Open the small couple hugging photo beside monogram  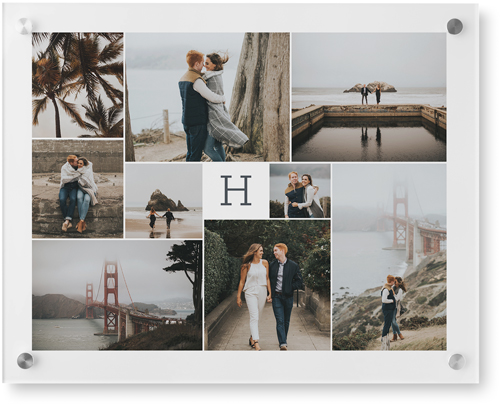pyautogui.click(x=300, y=191)
